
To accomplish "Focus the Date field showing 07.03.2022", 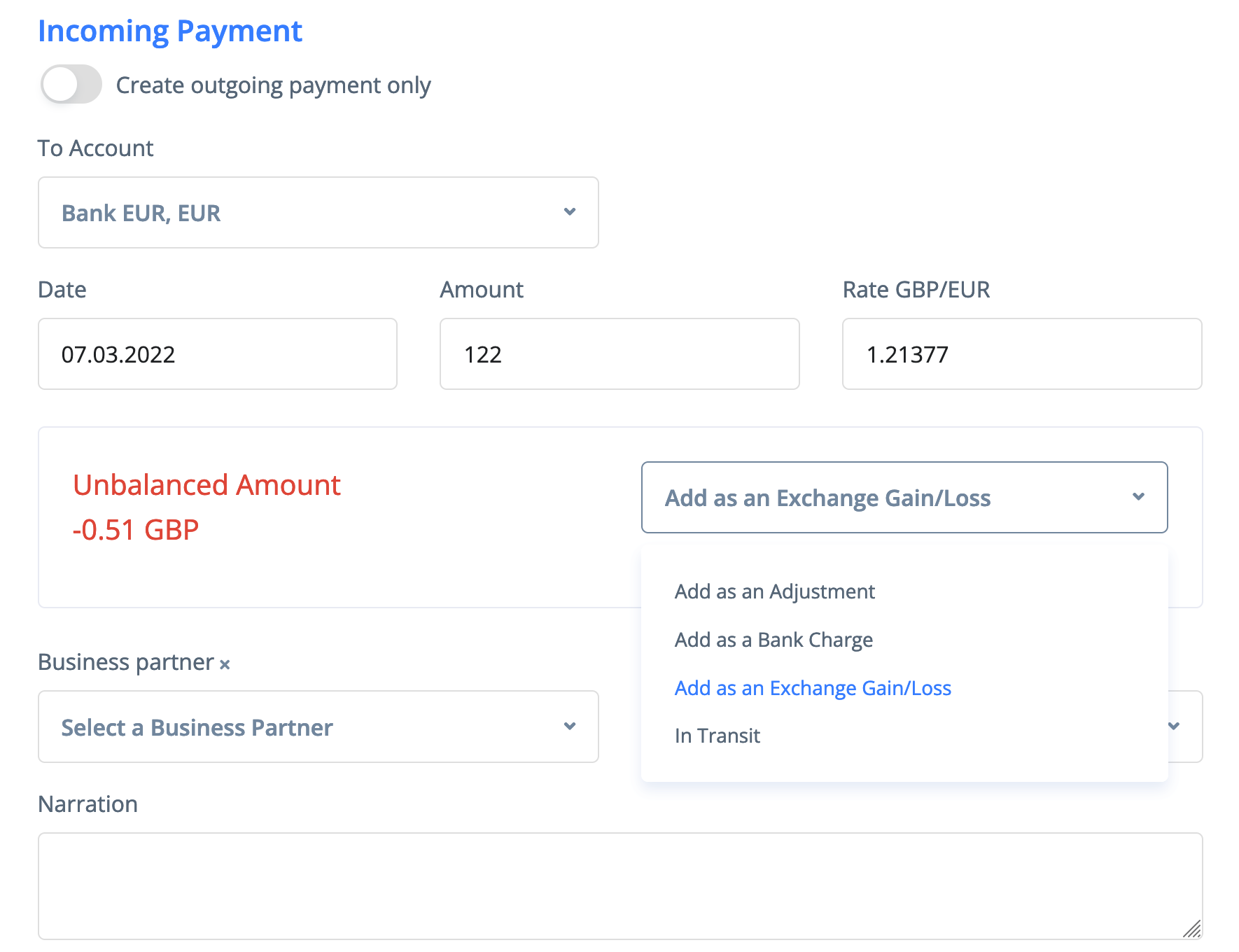I will coord(217,354).
